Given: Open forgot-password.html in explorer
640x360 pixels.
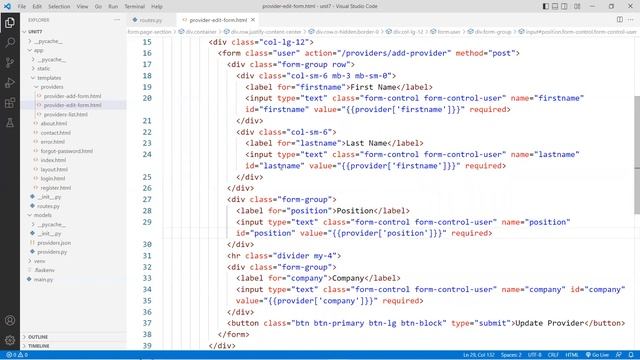Looking at the screenshot, I should pos(67,151).
